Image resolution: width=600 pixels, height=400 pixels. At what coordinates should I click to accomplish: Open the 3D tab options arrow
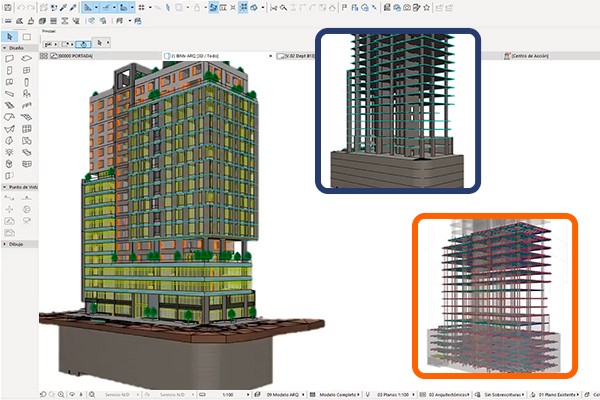(271, 56)
